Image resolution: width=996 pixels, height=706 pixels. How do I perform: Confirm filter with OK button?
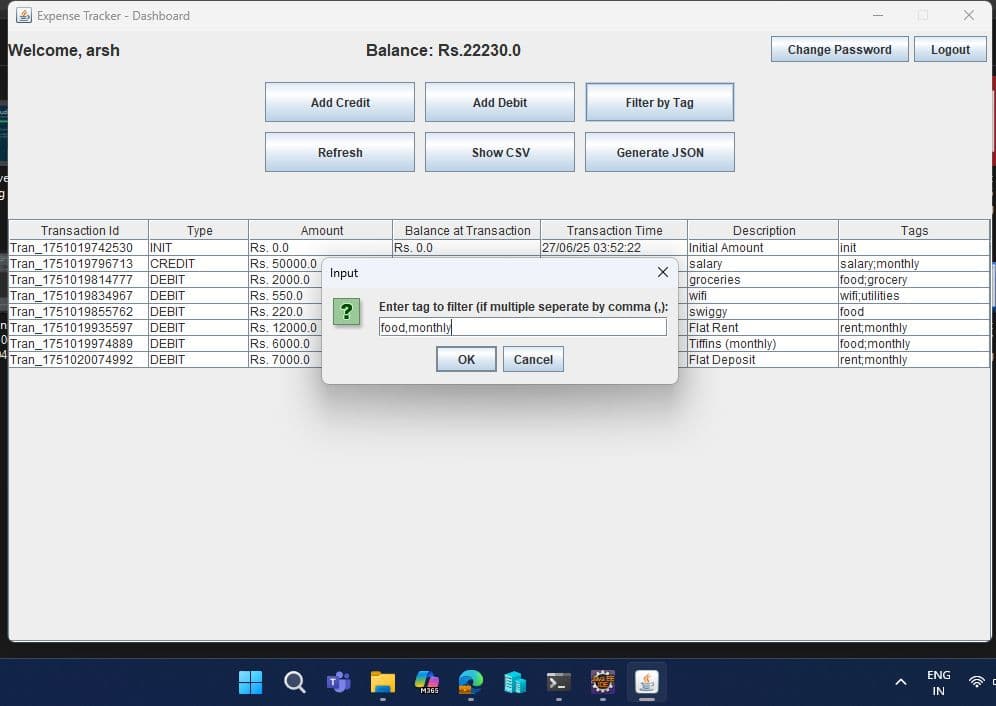tap(466, 359)
